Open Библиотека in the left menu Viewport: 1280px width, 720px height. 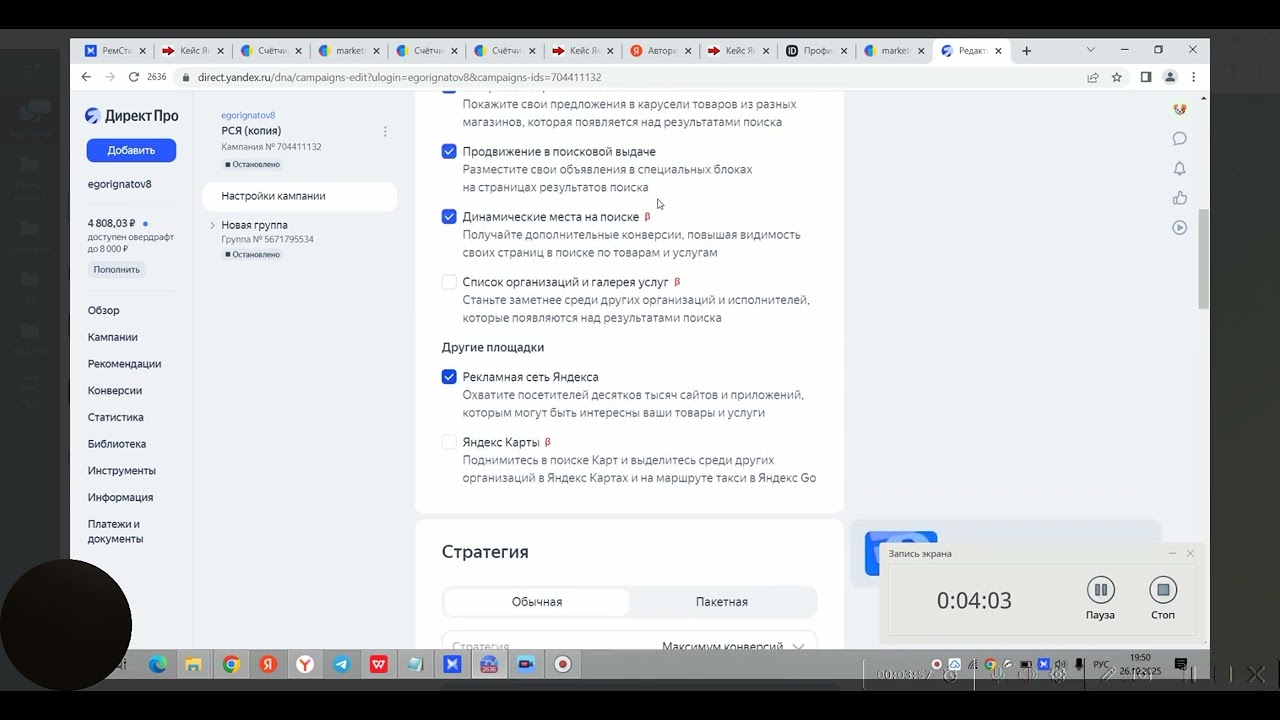[x=117, y=444]
